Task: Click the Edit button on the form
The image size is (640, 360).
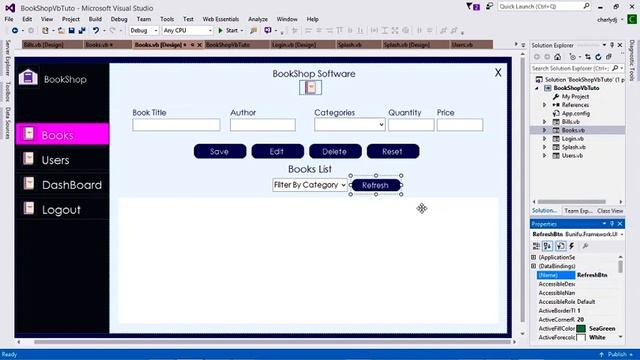Action: click(277, 151)
